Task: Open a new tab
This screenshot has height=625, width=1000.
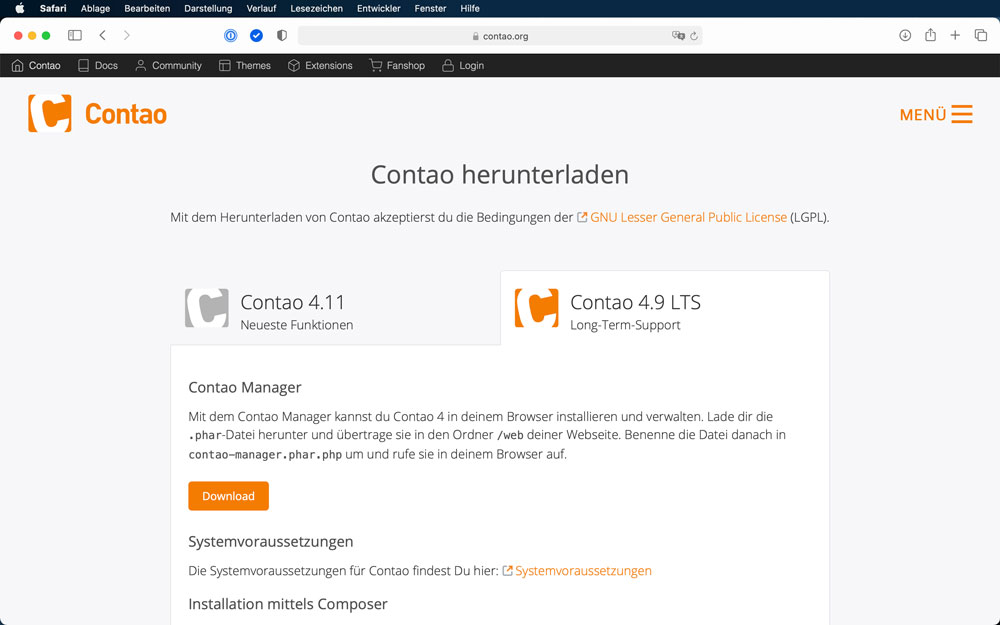Action: click(955, 35)
